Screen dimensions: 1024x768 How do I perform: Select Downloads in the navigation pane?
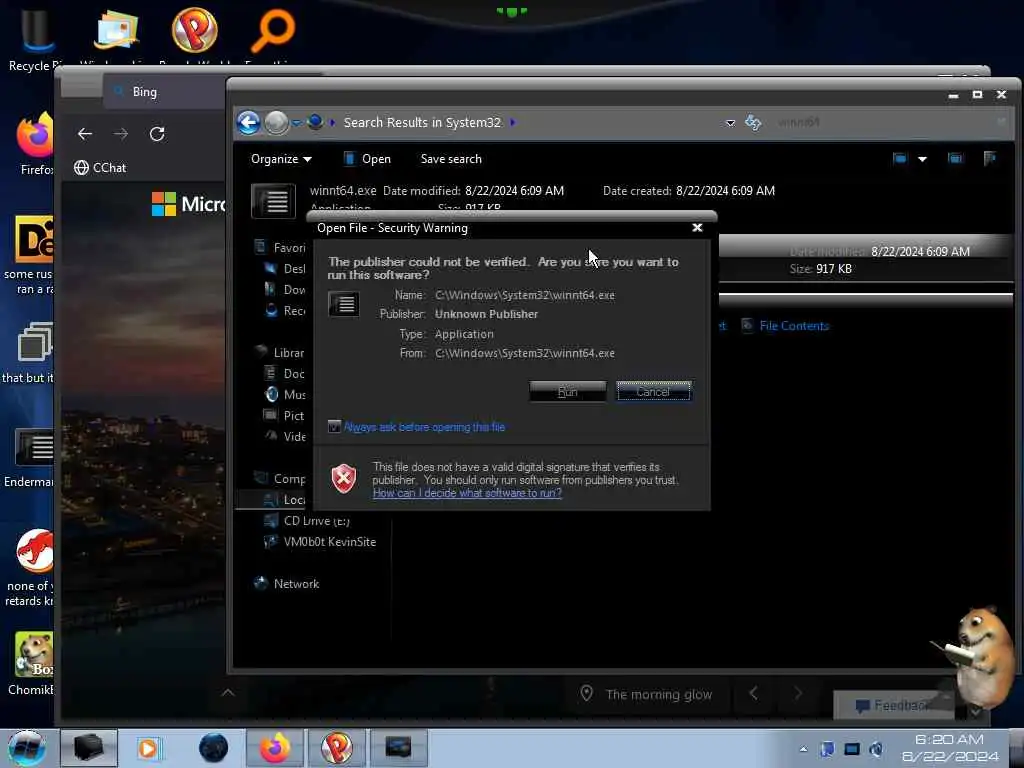tap(285, 289)
